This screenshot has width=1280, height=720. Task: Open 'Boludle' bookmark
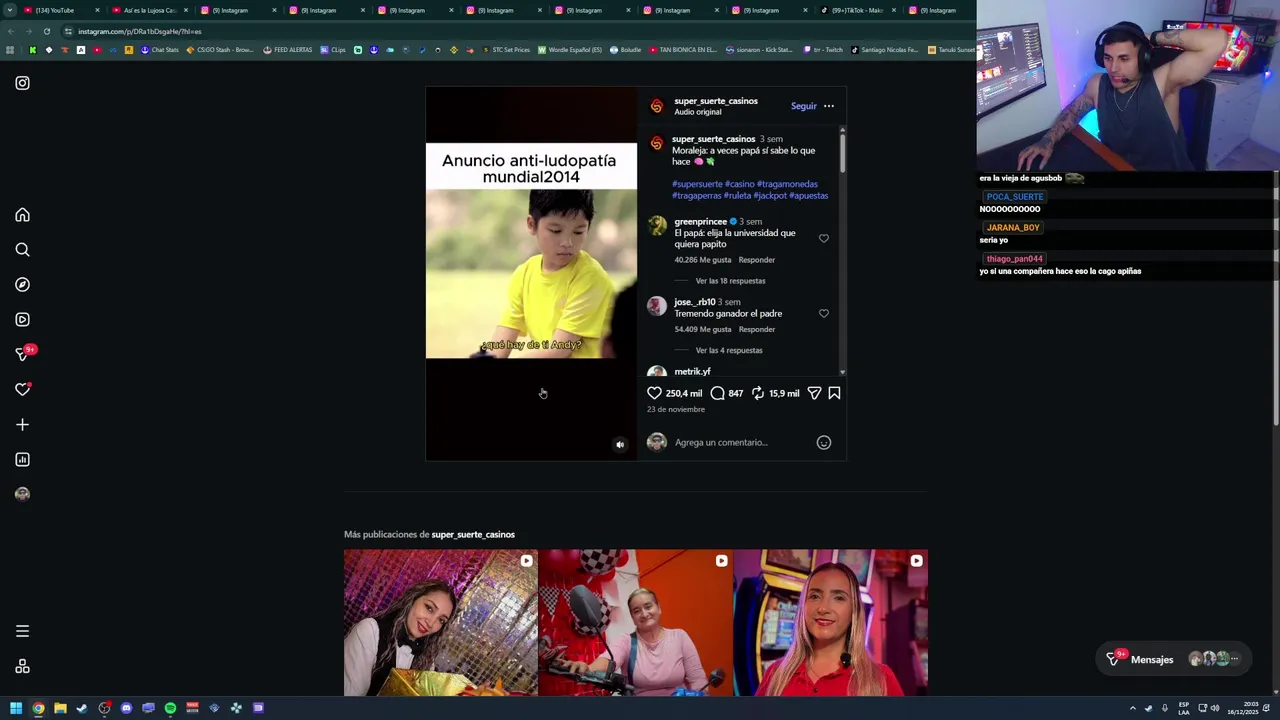point(625,50)
